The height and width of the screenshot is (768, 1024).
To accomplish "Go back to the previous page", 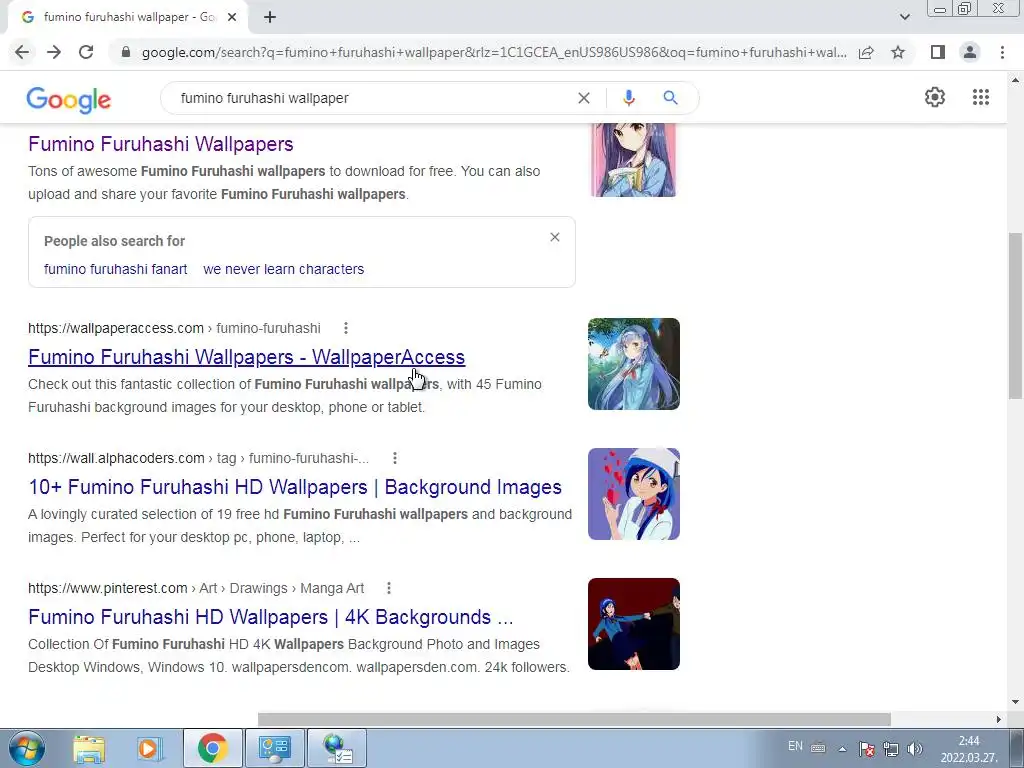I will coord(22,52).
